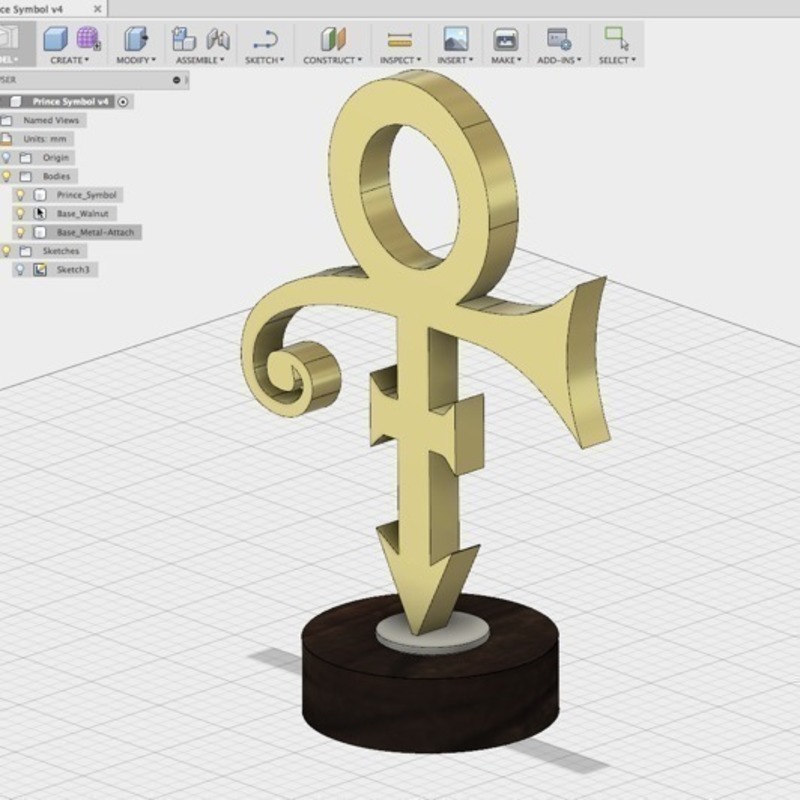Screen dimensions: 800x800
Task: Select Named Views tree item
Action: point(51,120)
